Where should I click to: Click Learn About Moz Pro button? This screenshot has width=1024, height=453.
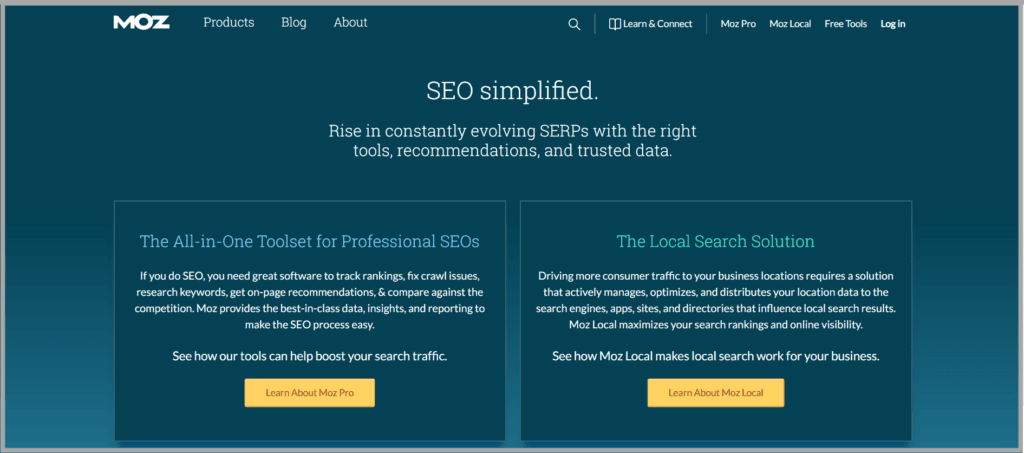pyautogui.click(x=310, y=393)
